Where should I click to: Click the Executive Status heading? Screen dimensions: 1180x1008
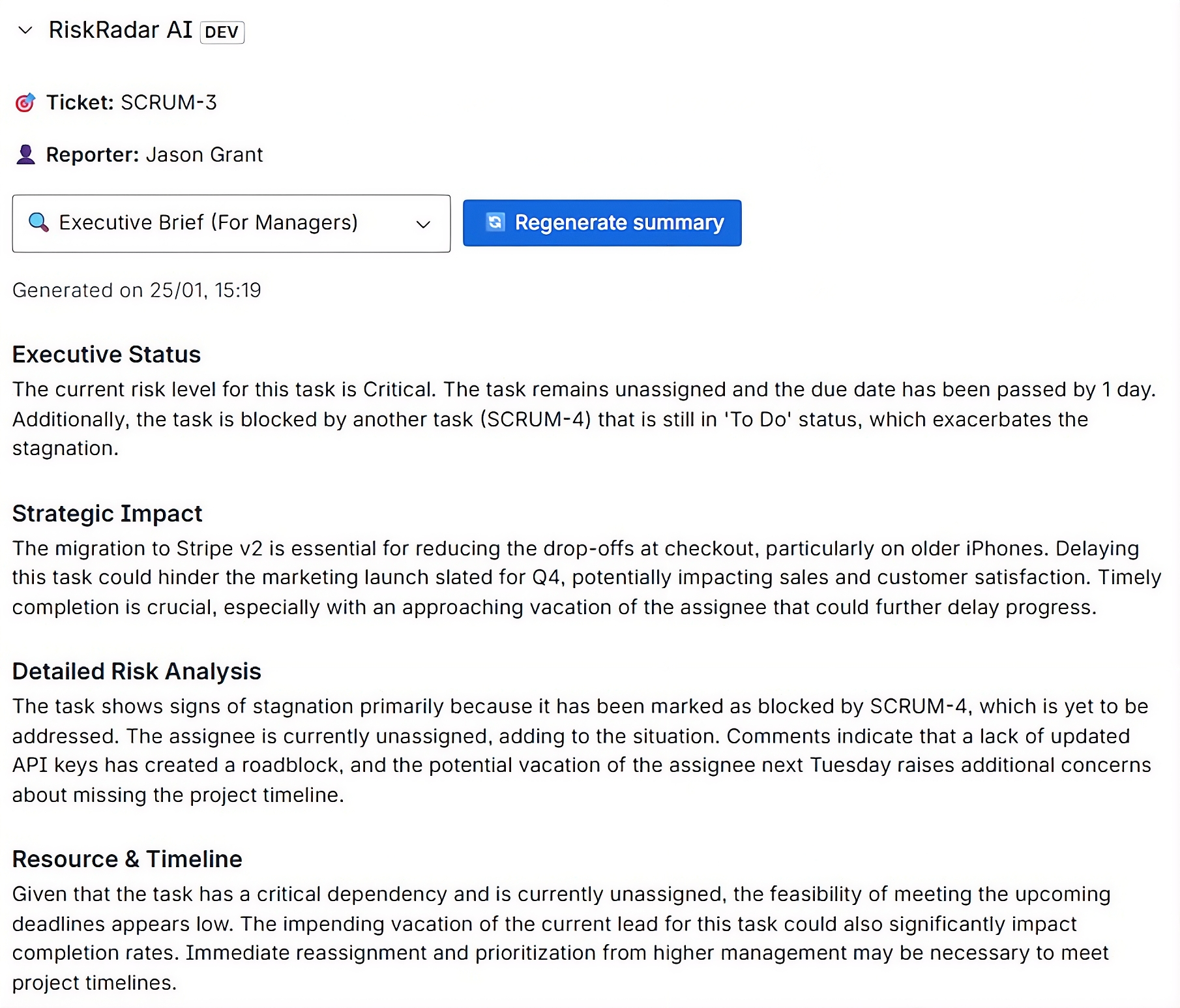coord(106,354)
